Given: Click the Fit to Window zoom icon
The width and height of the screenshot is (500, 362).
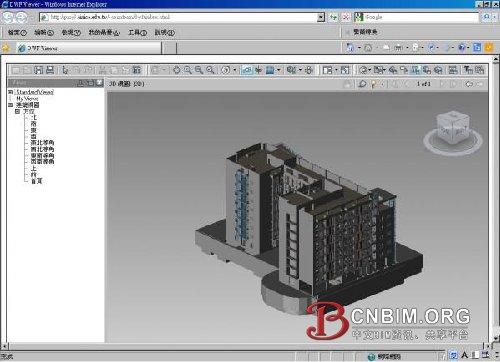Looking at the screenshot, I should (x=210, y=70).
